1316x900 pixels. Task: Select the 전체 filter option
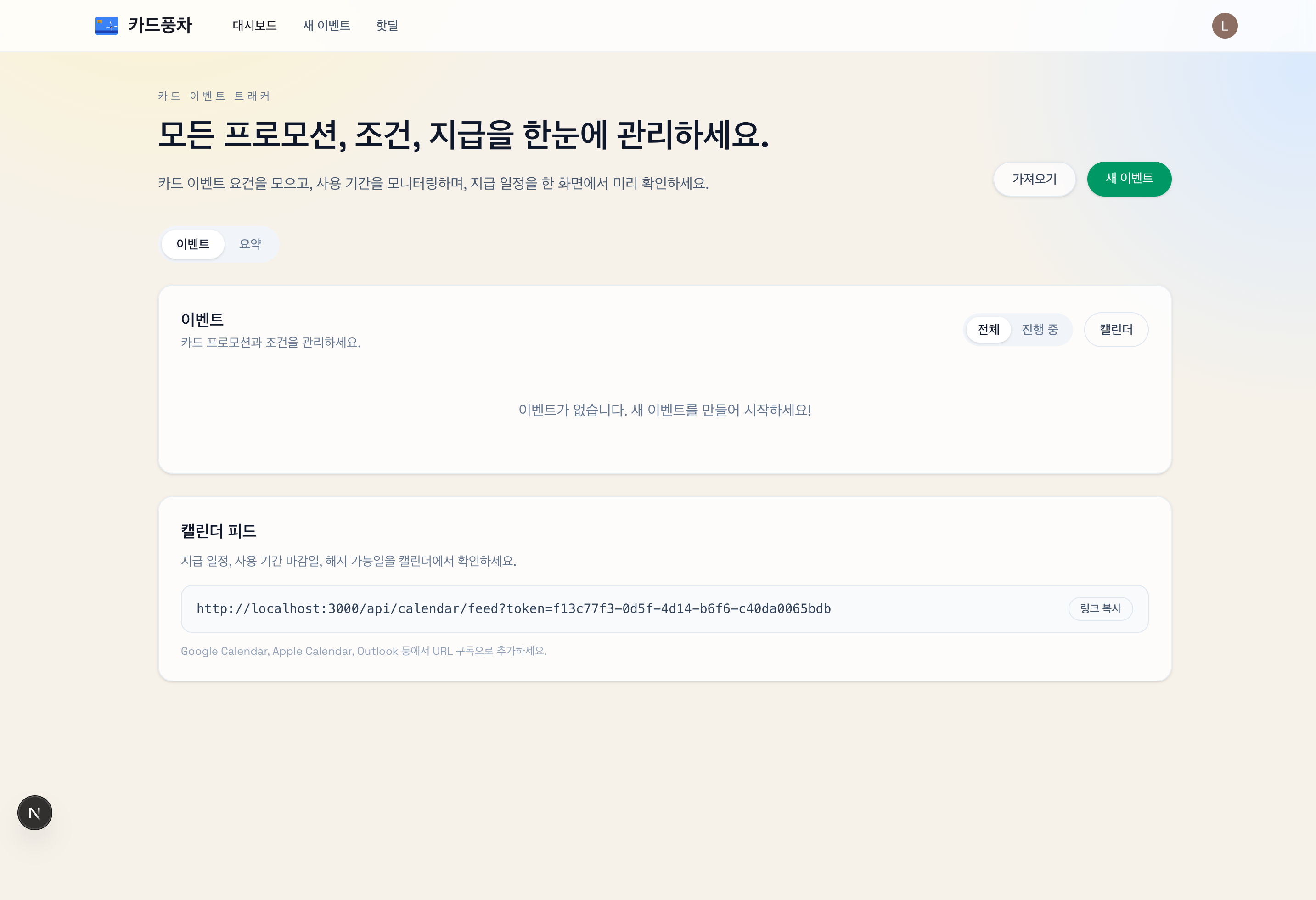coord(988,330)
